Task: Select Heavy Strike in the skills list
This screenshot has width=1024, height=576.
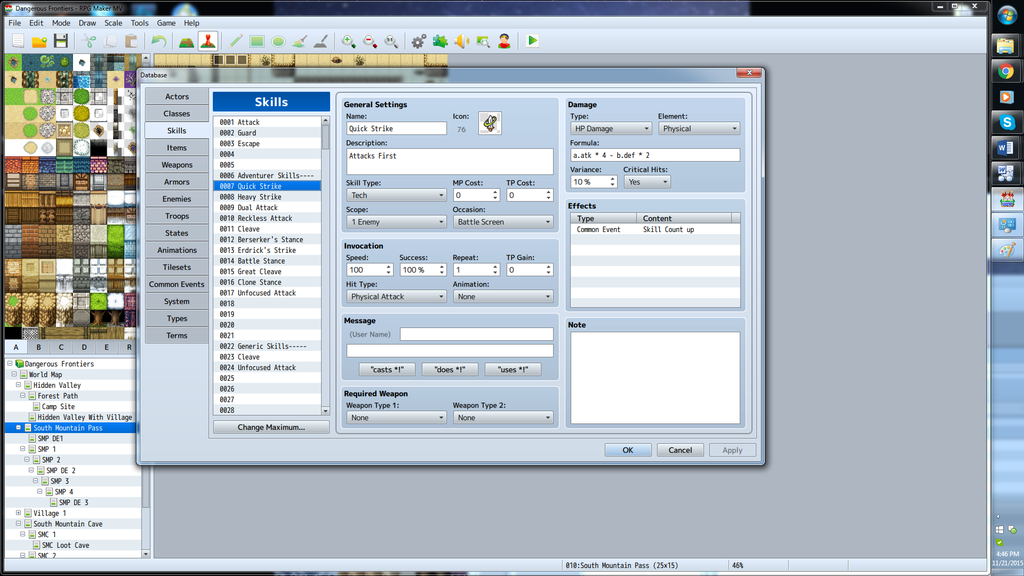Action: pos(259,197)
